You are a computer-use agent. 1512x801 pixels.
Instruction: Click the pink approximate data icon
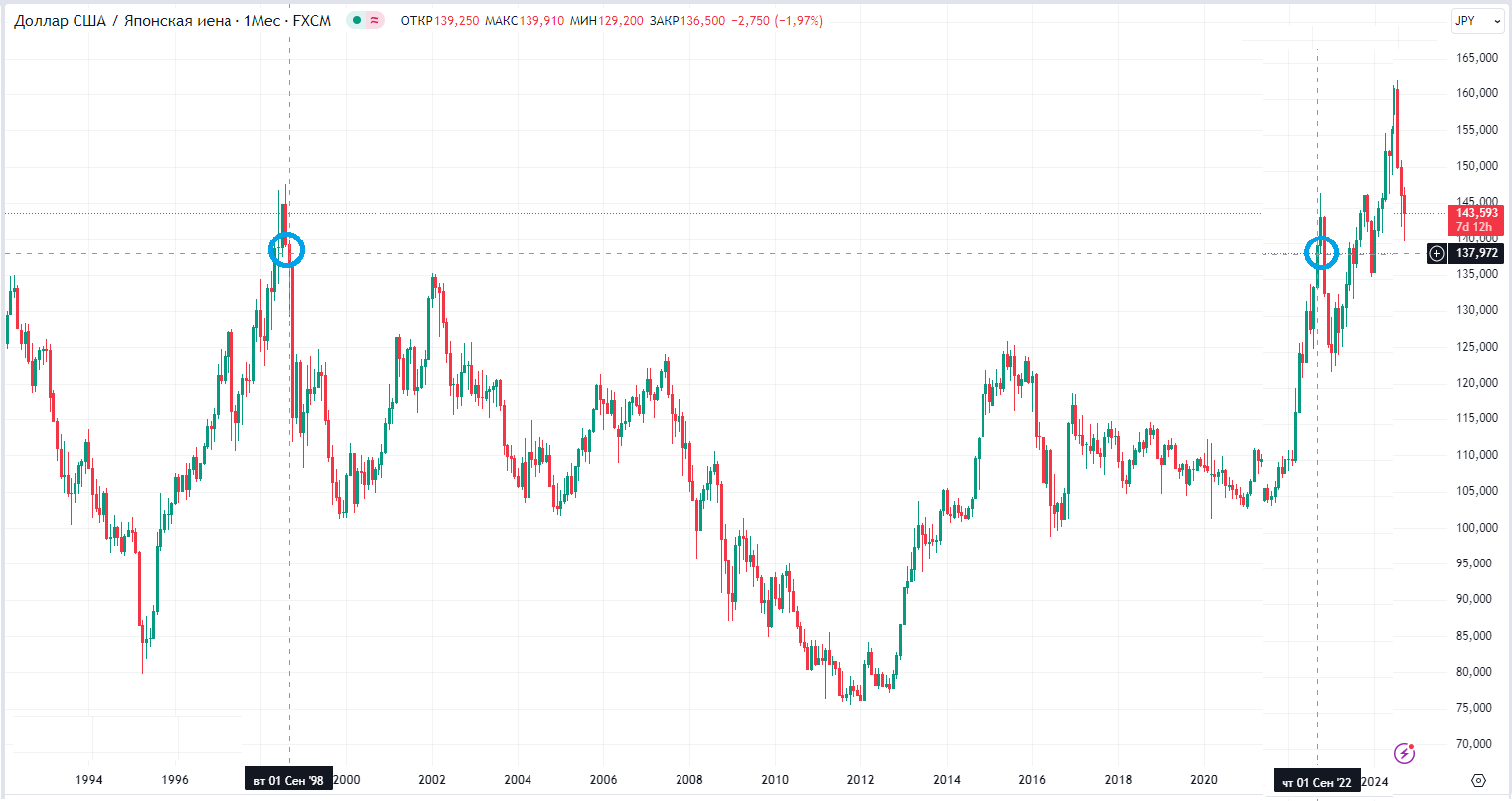click(x=375, y=21)
